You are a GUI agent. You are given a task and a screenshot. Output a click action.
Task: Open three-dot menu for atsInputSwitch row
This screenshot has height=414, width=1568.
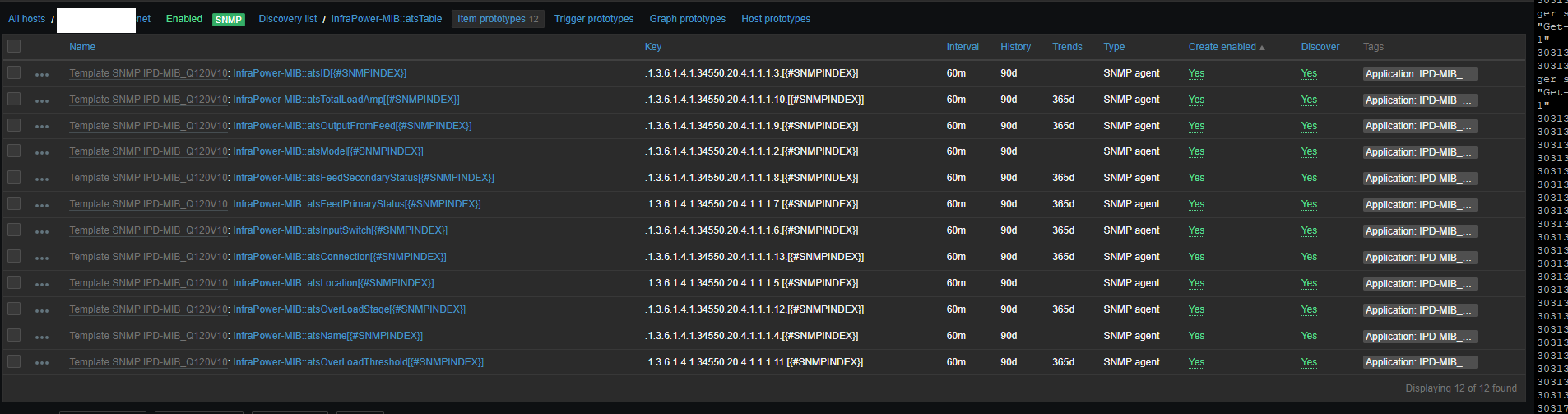(x=42, y=231)
